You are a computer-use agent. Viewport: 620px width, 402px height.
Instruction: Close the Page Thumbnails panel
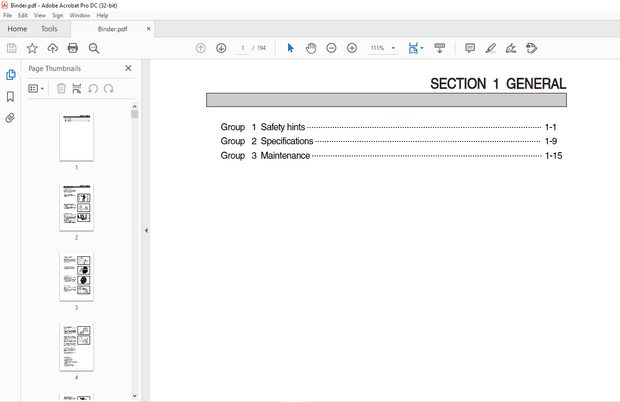point(128,68)
